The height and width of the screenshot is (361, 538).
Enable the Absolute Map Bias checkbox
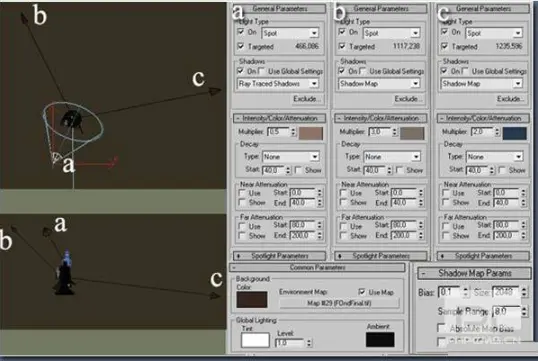click(x=442, y=328)
